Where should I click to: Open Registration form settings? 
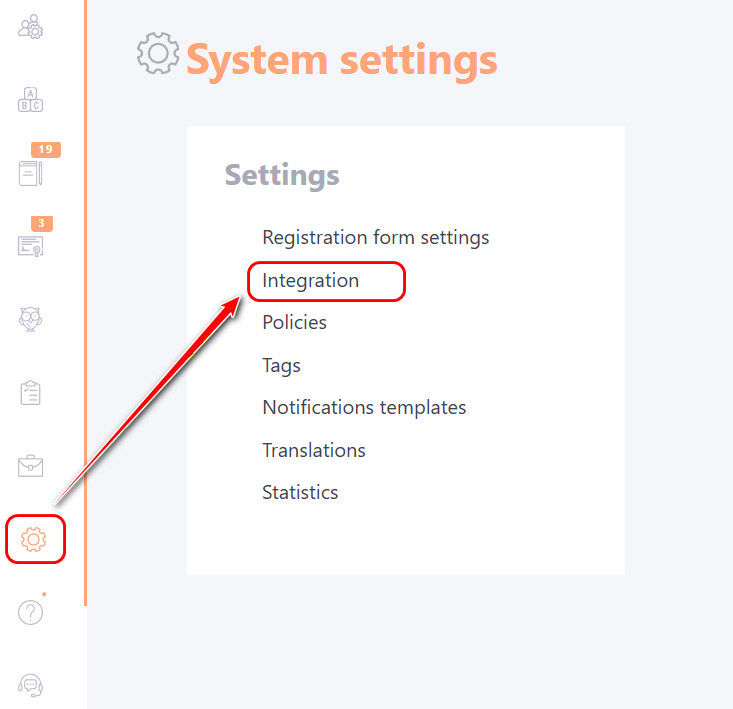click(x=375, y=238)
